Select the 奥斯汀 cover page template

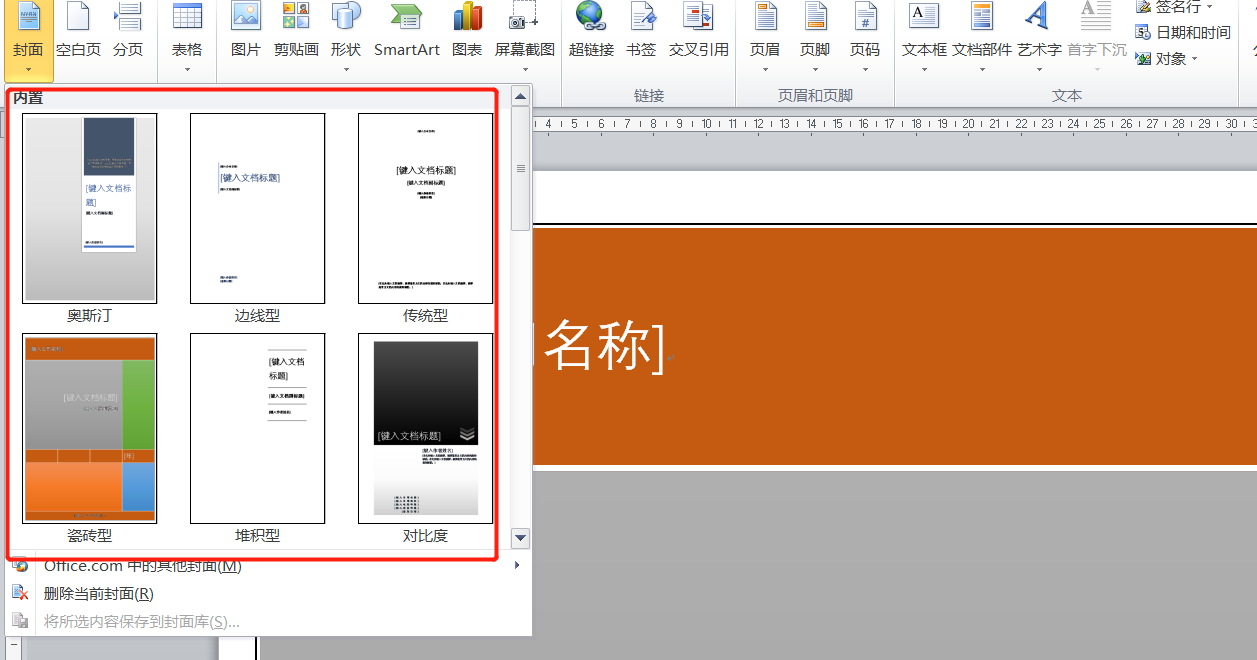pyautogui.click(x=90, y=208)
